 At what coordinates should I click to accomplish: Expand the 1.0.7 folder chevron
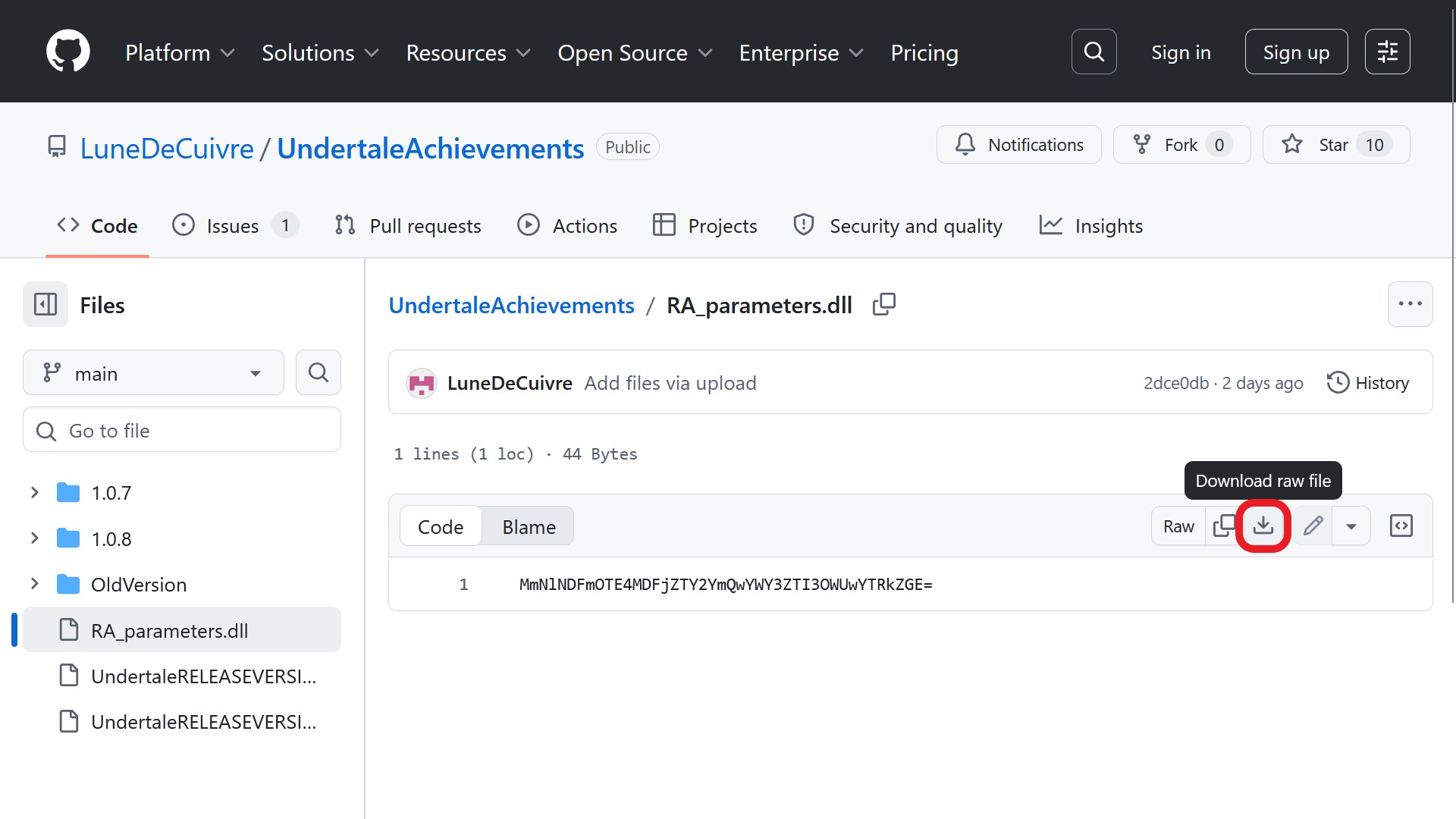[x=34, y=493]
